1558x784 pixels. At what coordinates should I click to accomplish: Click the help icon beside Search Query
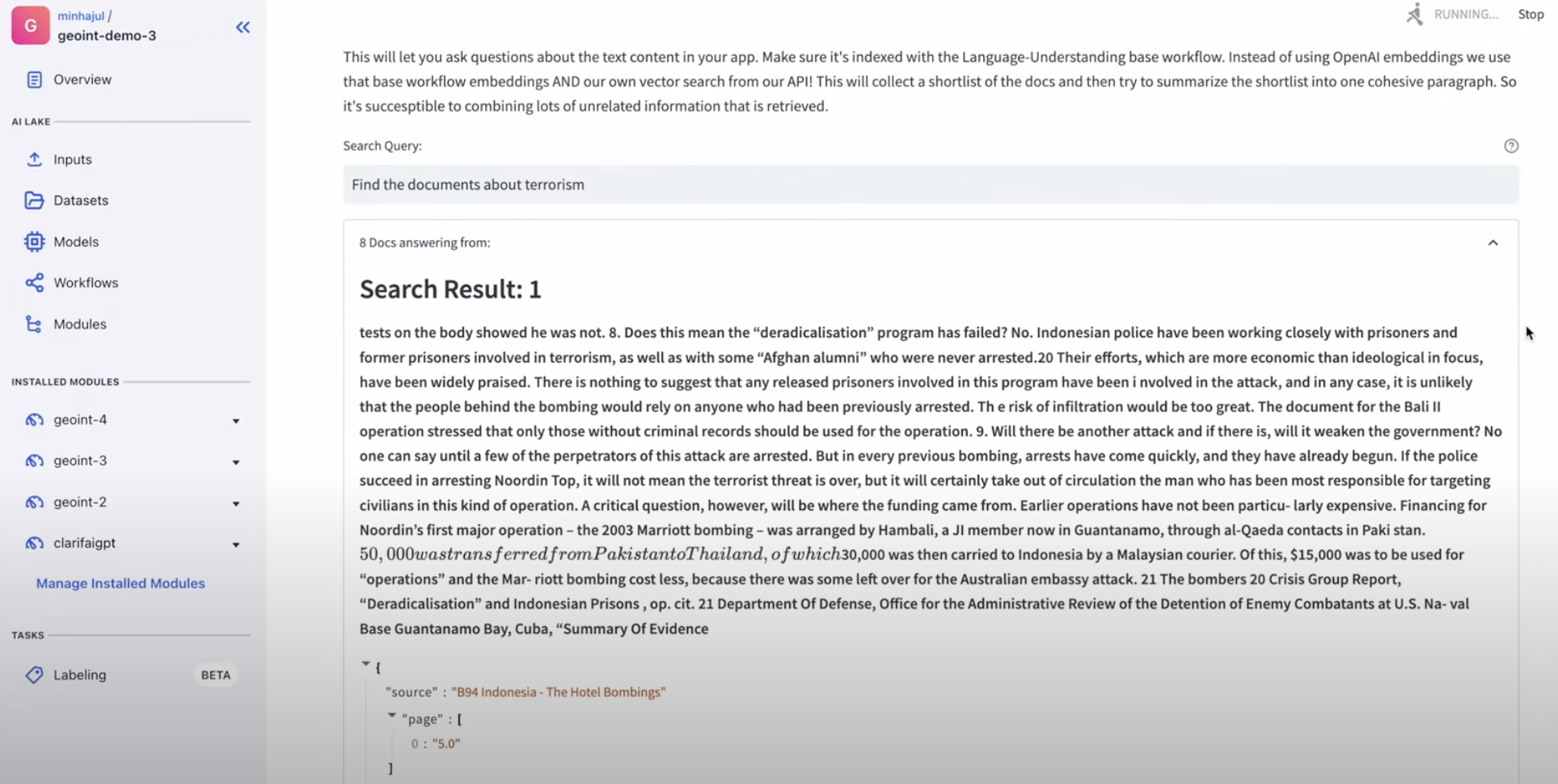click(1513, 145)
